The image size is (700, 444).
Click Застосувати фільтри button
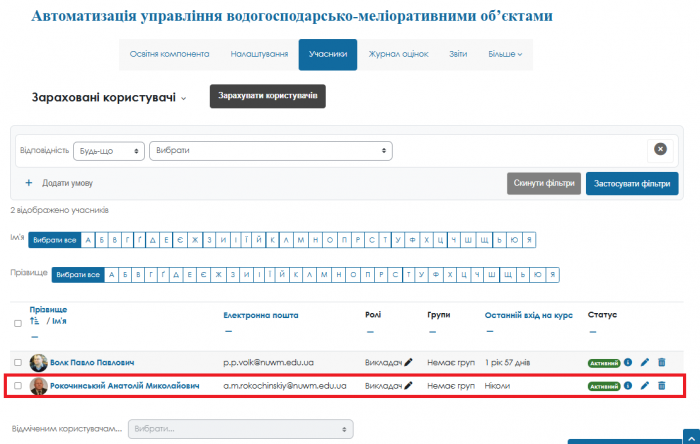point(632,184)
